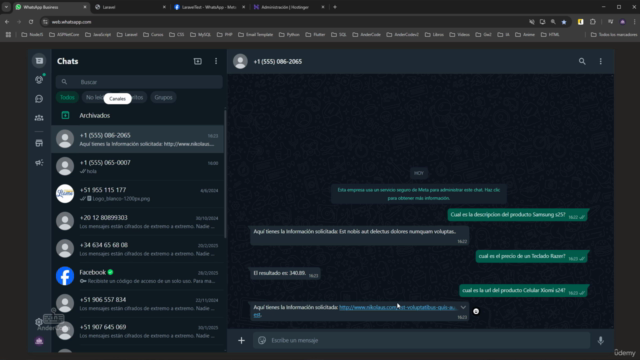Open the apps grid in bookmarks bar
The image size is (640, 360).
coord(8,35)
